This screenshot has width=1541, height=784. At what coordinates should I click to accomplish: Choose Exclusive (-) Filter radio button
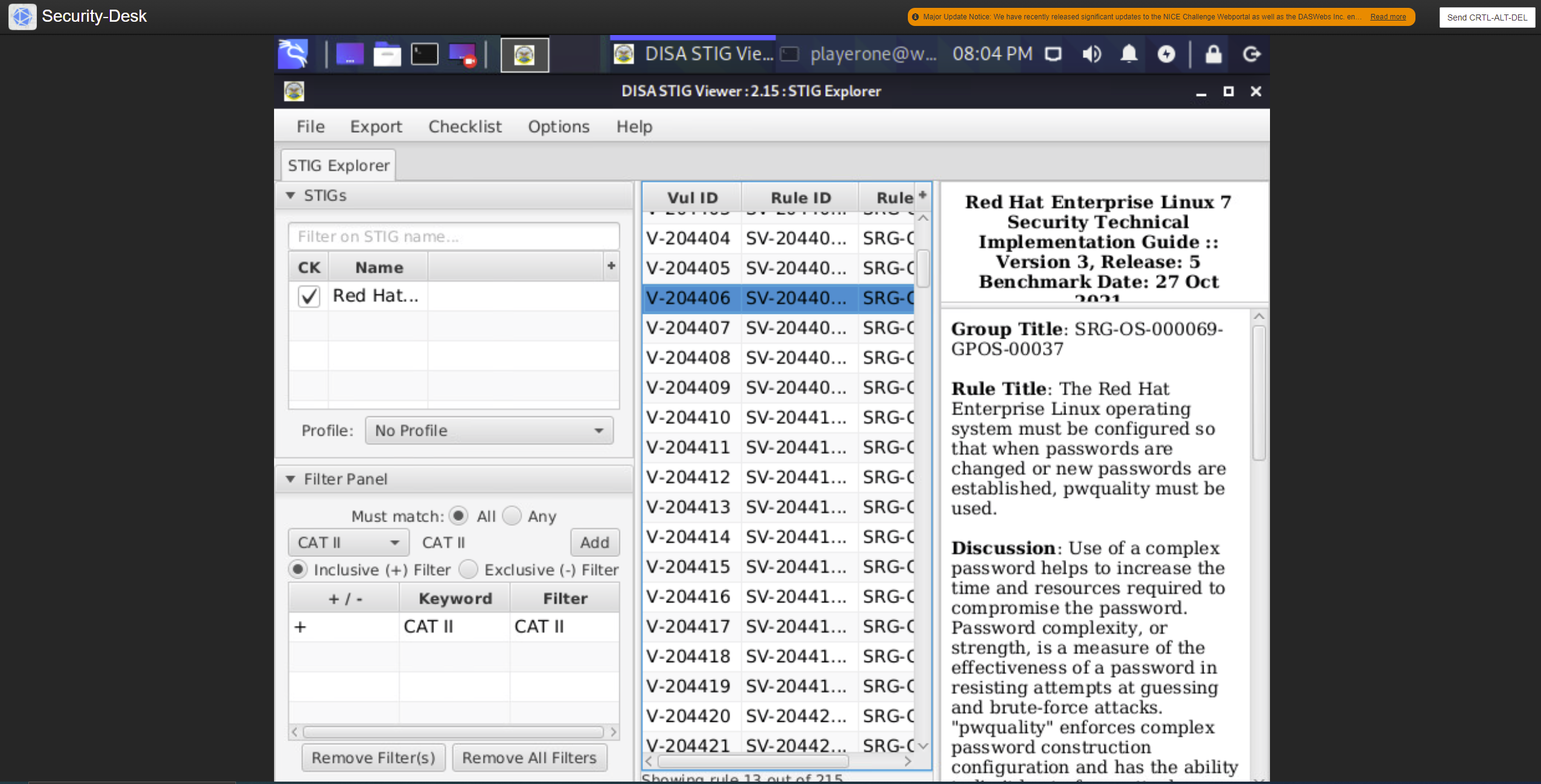[468, 569]
